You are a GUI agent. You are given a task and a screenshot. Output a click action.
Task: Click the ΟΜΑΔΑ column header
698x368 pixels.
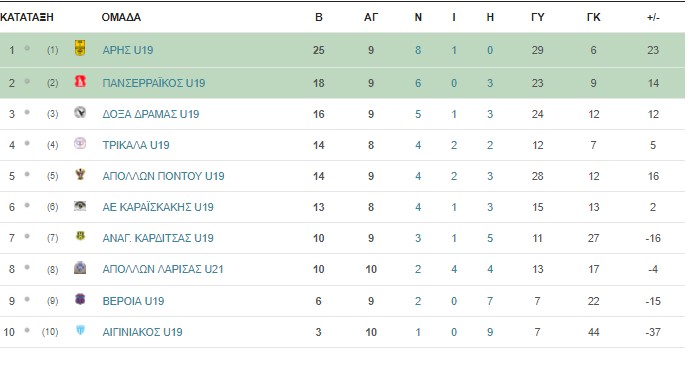(x=121, y=17)
